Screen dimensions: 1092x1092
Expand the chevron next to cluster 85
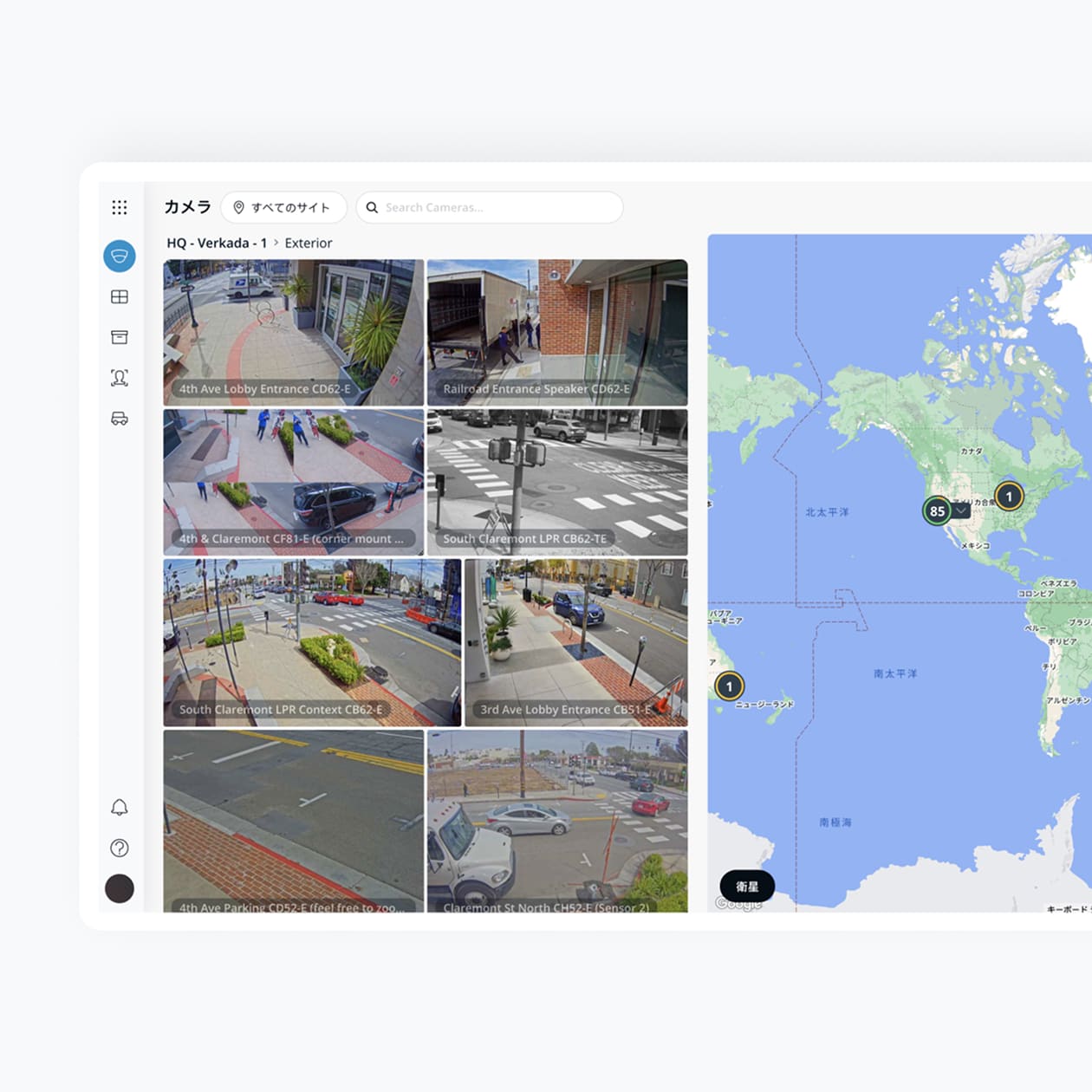961,511
